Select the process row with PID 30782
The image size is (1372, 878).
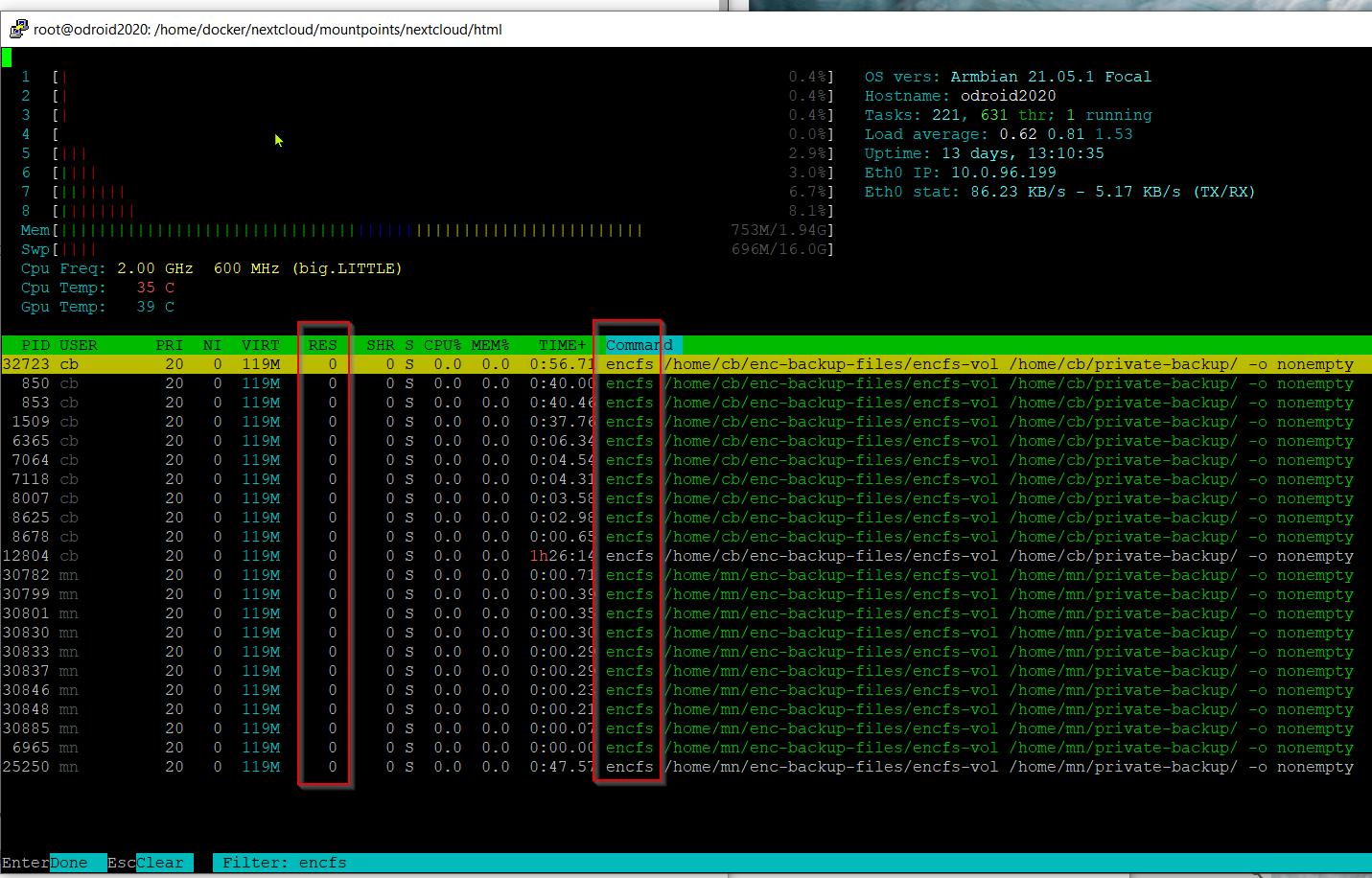[686, 575]
